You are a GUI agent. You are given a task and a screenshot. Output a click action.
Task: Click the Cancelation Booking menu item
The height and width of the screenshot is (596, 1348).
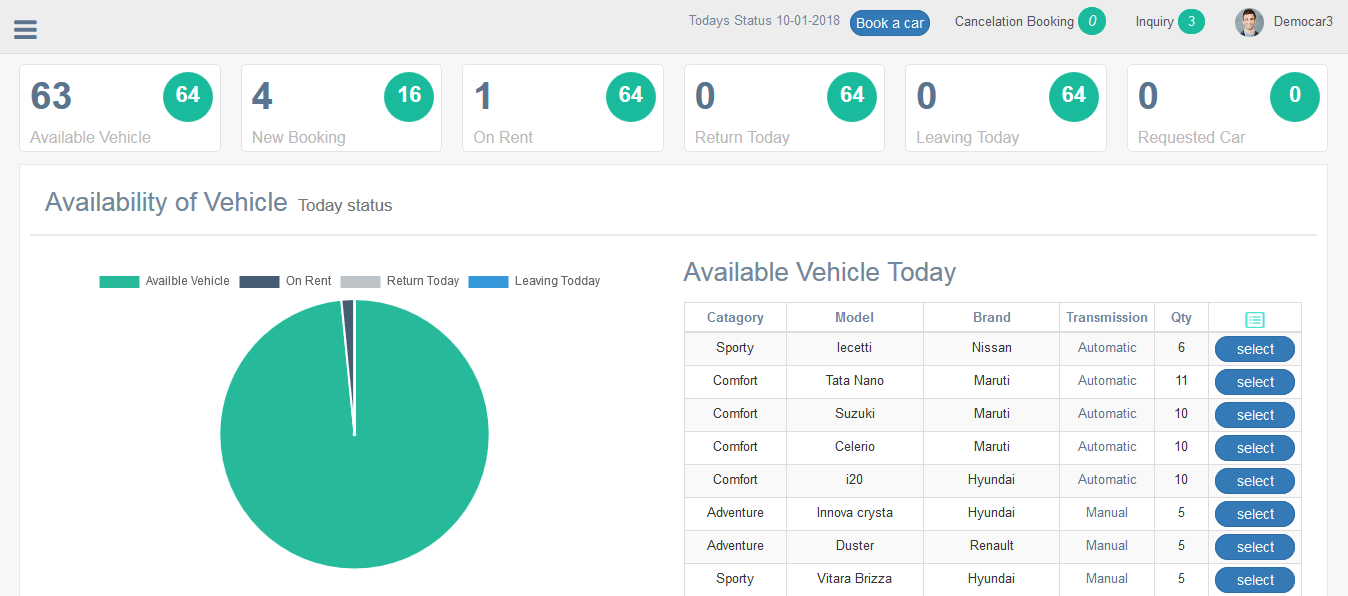[1013, 21]
